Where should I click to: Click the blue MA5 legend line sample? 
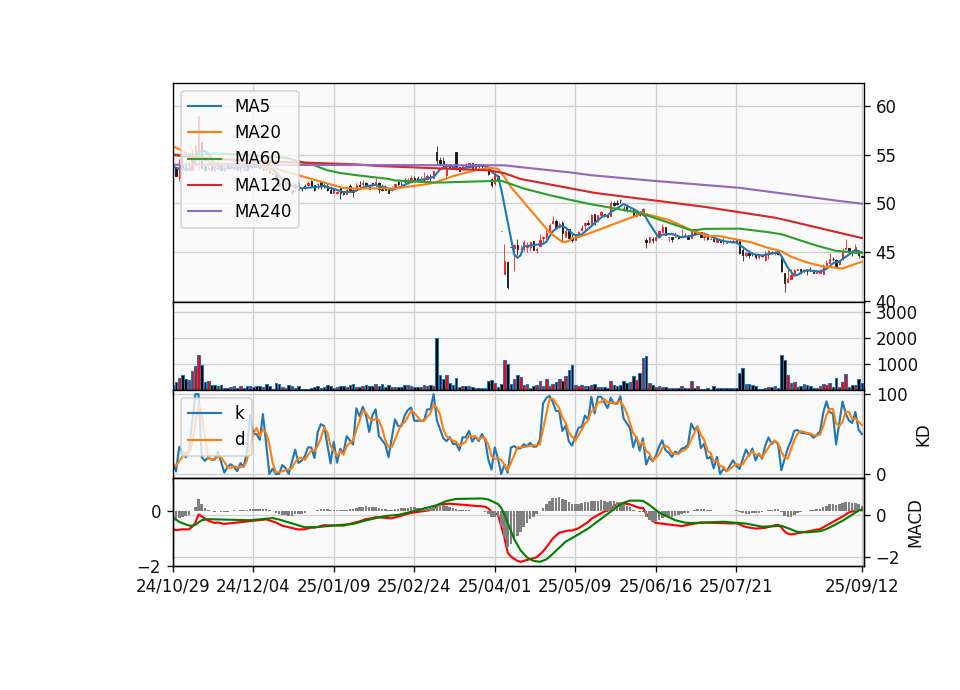pos(204,106)
